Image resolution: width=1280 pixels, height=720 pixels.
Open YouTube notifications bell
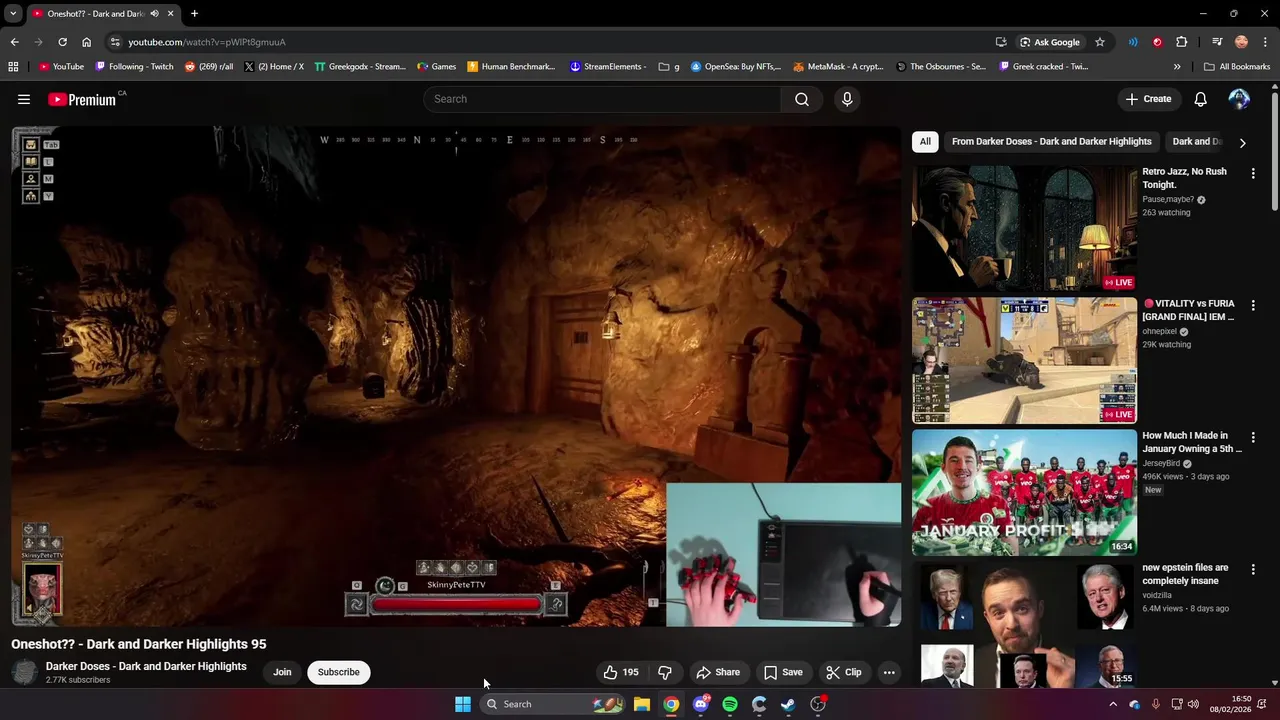tap(1201, 99)
